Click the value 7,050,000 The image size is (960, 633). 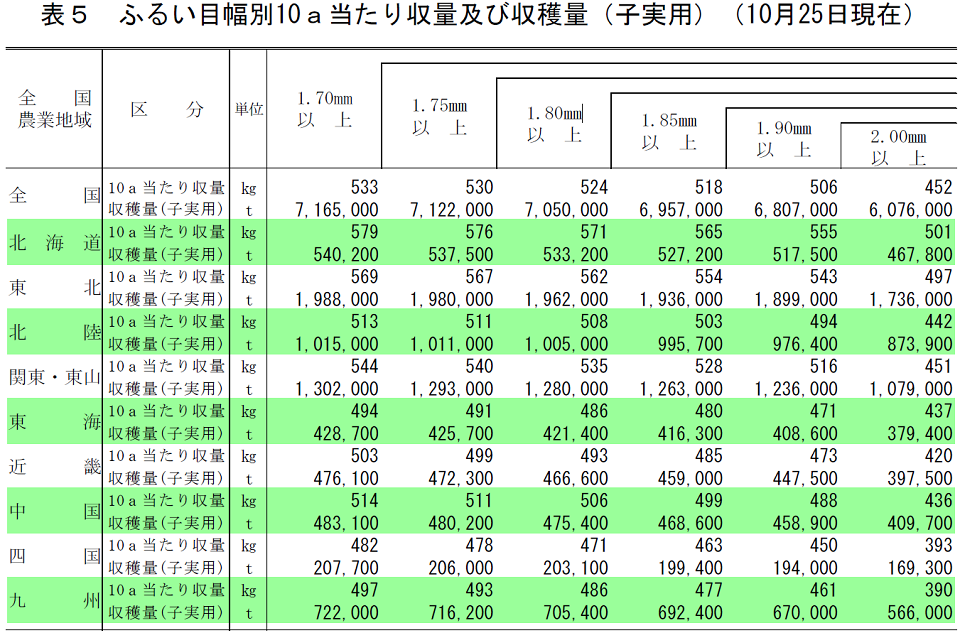pos(566,210)
